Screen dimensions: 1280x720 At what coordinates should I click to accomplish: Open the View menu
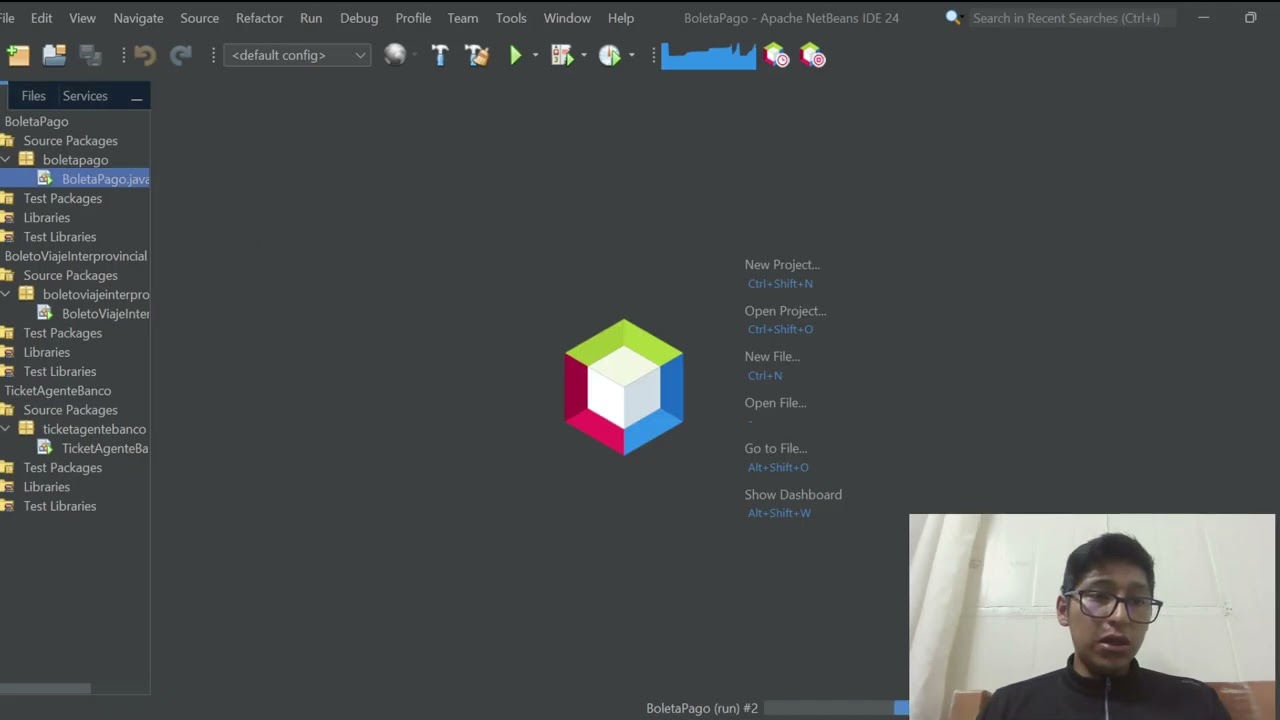click(82, 18)
